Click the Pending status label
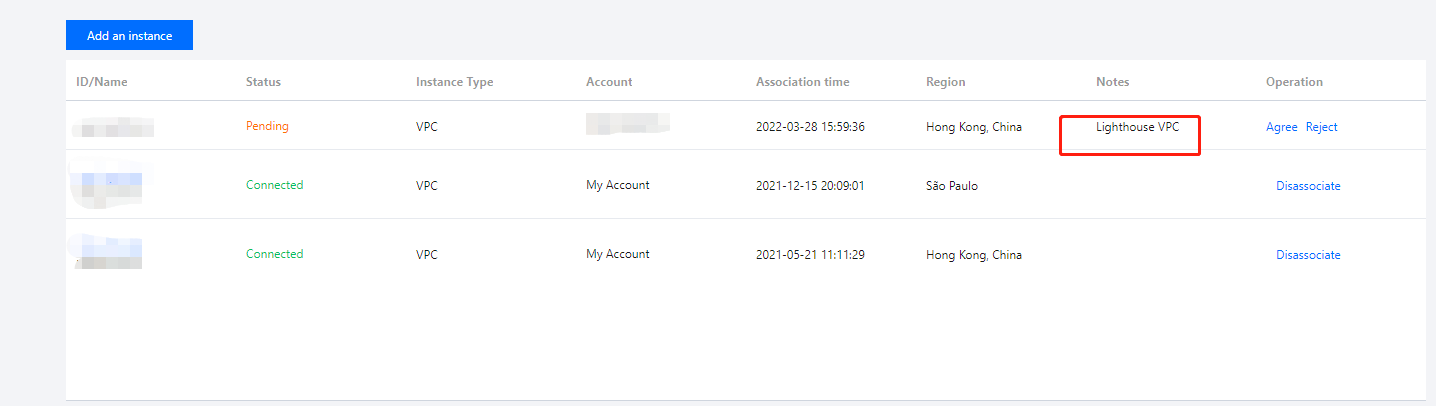 tap(267, 127)
